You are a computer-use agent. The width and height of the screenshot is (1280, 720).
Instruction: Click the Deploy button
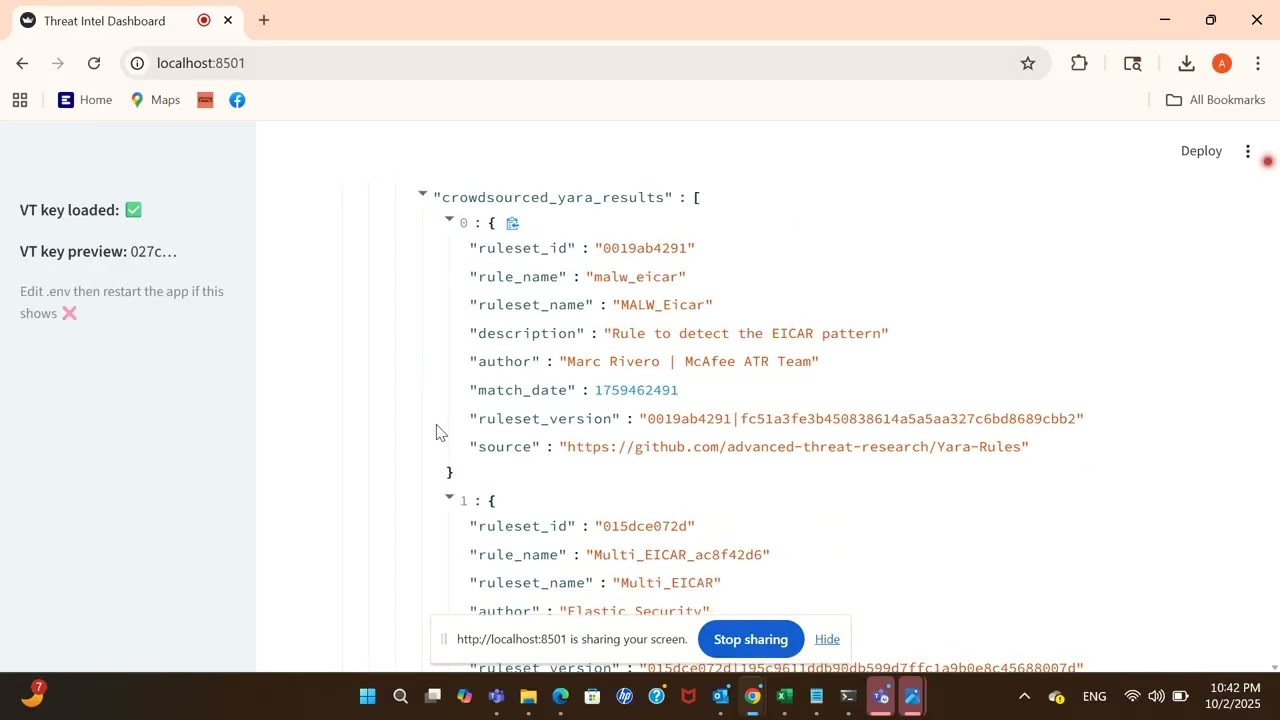point(1201,151)
